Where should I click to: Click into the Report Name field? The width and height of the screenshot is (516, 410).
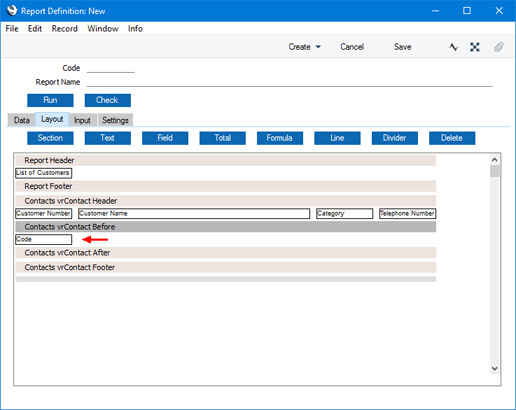[290, 82]
